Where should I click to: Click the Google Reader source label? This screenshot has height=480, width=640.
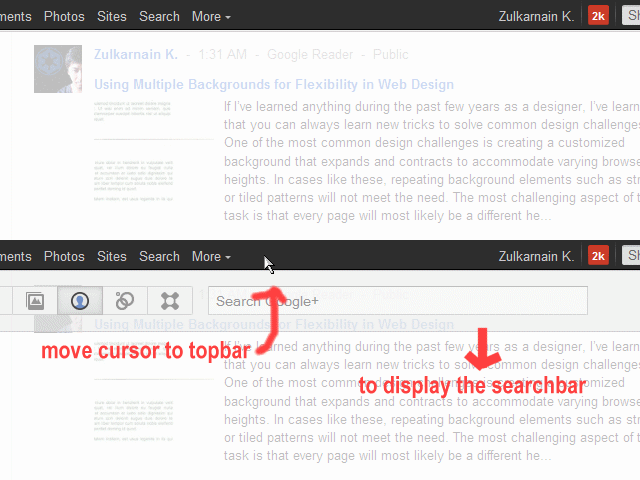point(310,54)
